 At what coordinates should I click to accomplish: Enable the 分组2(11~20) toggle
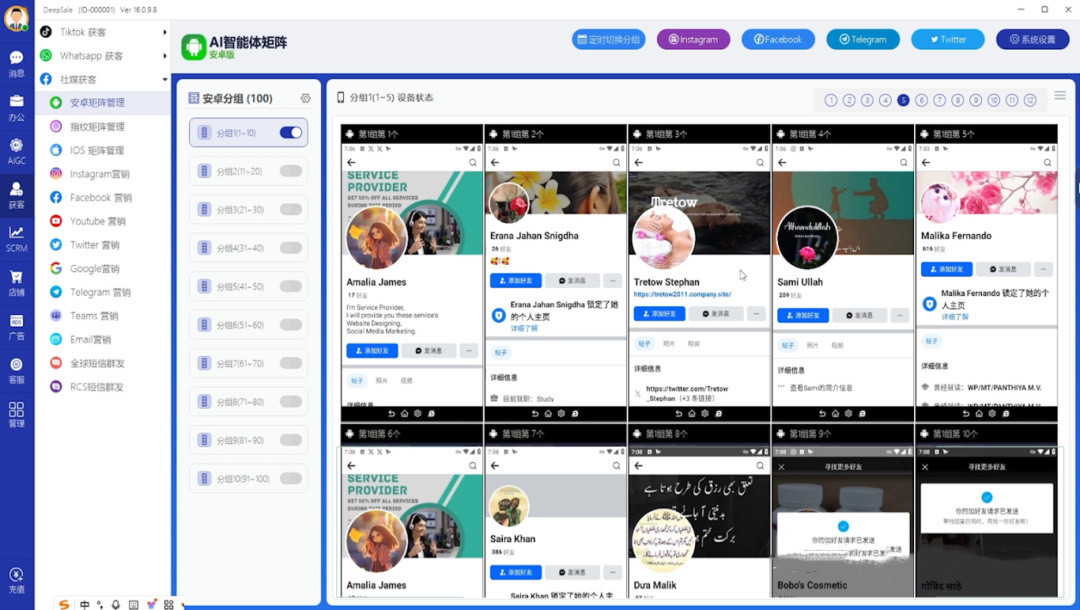291,171
